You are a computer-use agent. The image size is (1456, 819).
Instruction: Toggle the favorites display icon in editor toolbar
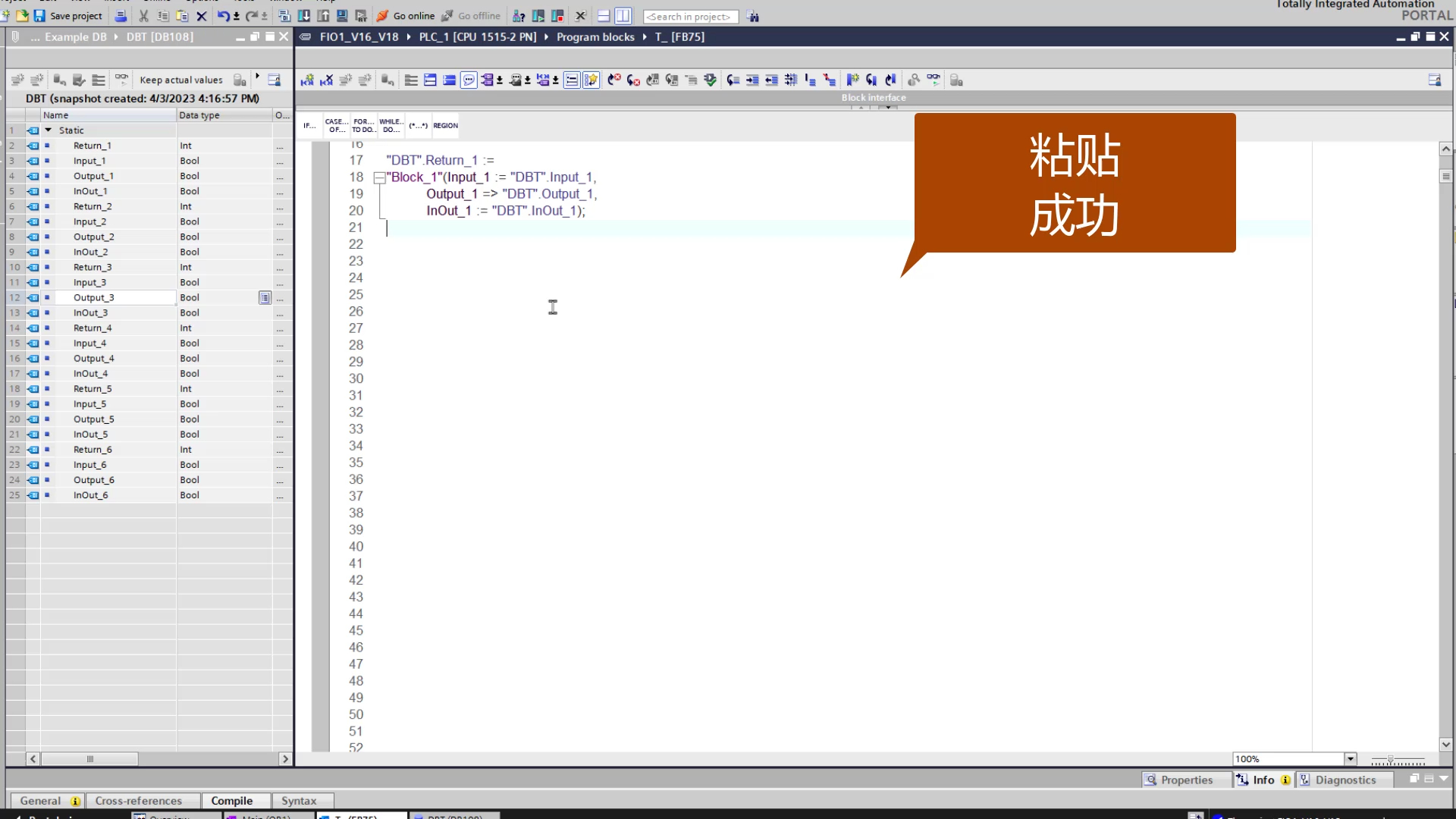point(591,80)
